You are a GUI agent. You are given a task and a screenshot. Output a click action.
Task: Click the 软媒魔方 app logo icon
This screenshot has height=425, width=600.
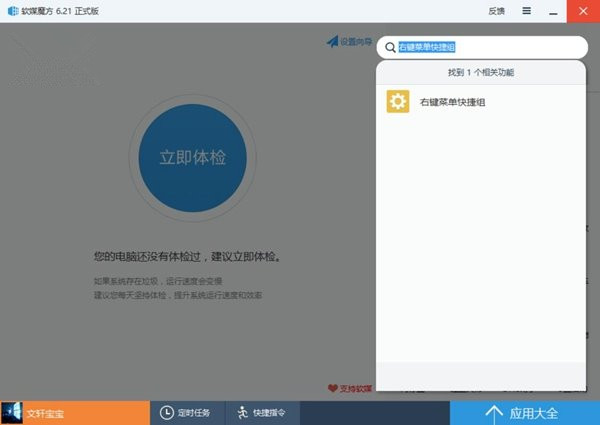tap(12, 10)
